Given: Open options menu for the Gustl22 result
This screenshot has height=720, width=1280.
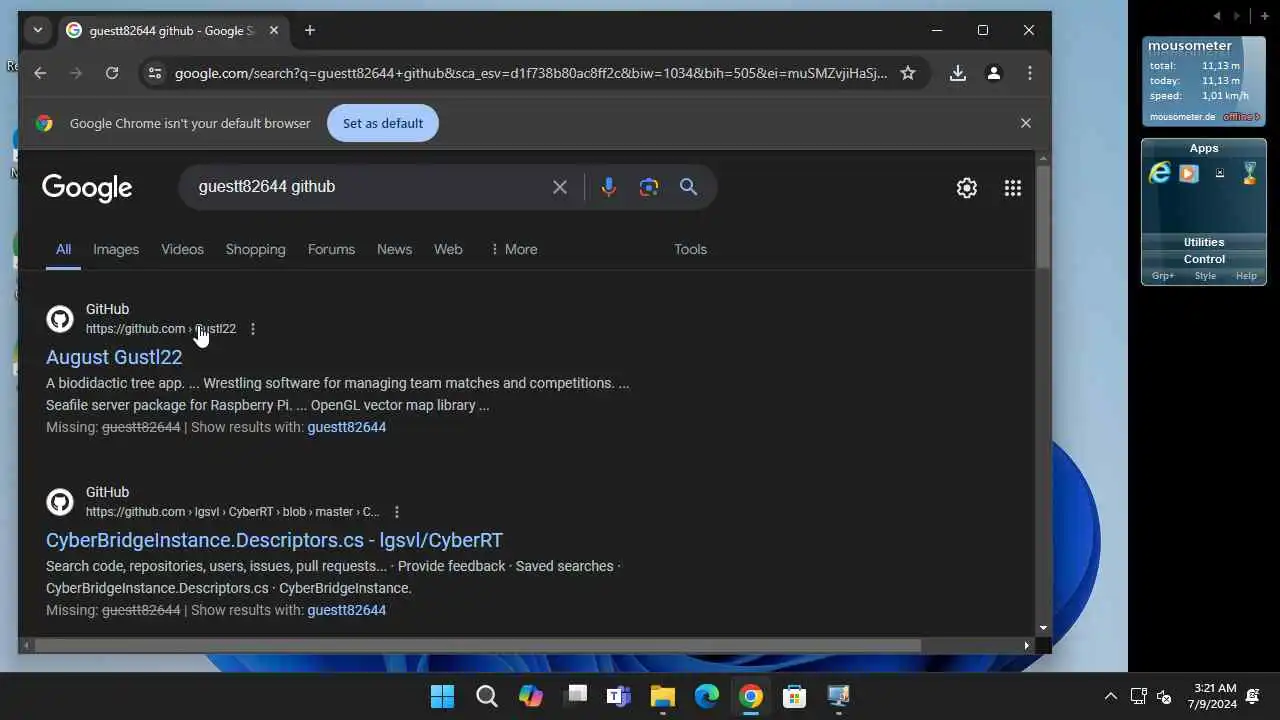Looking at the screenshot, I should 253,329.
